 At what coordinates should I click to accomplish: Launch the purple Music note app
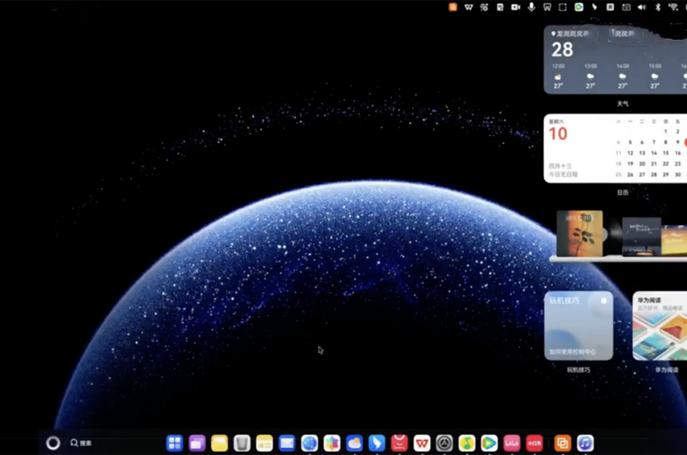pyautogui.click(x=585, y=443)
